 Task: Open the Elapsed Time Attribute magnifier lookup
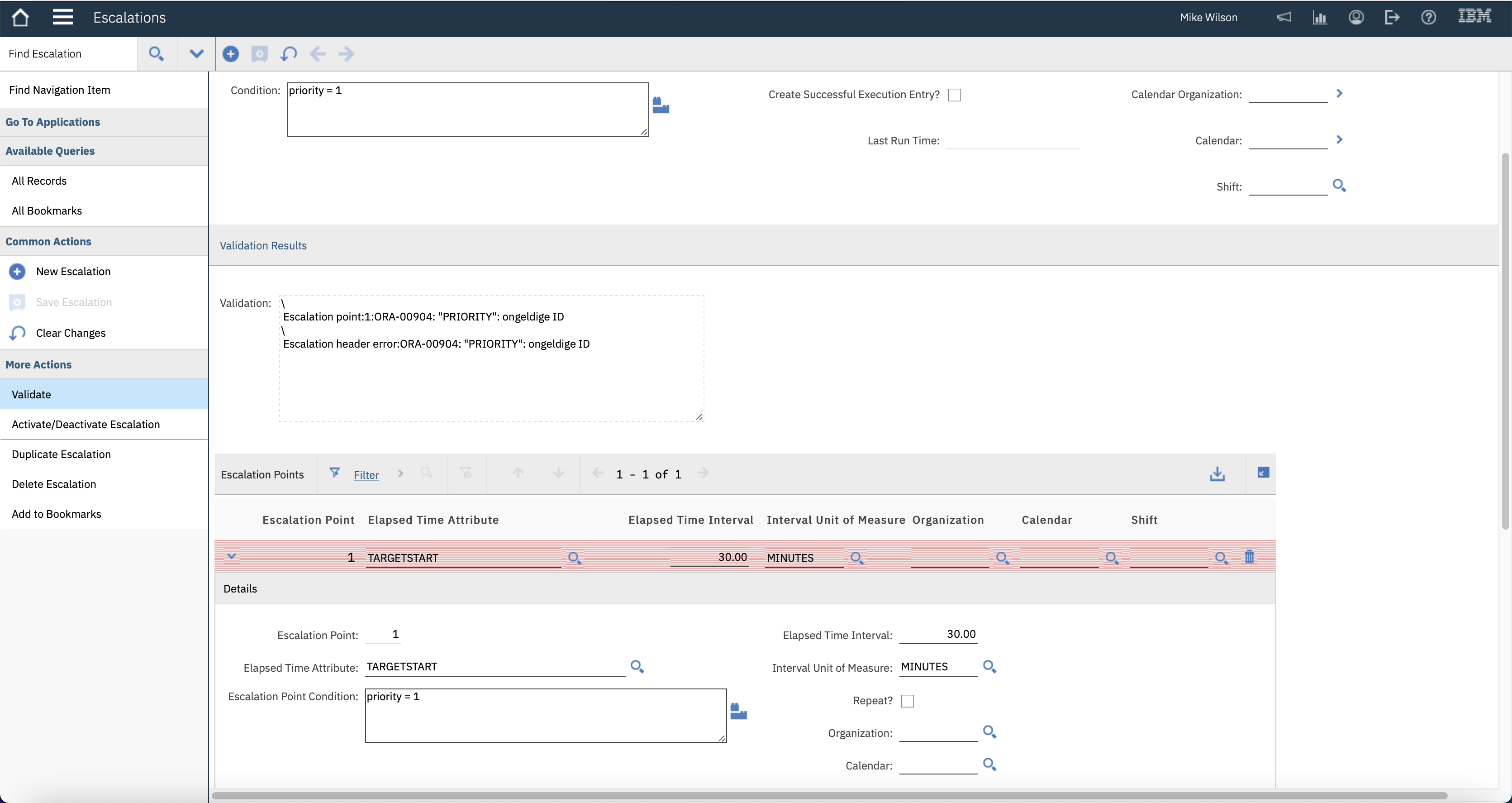[x=637, y=666]
